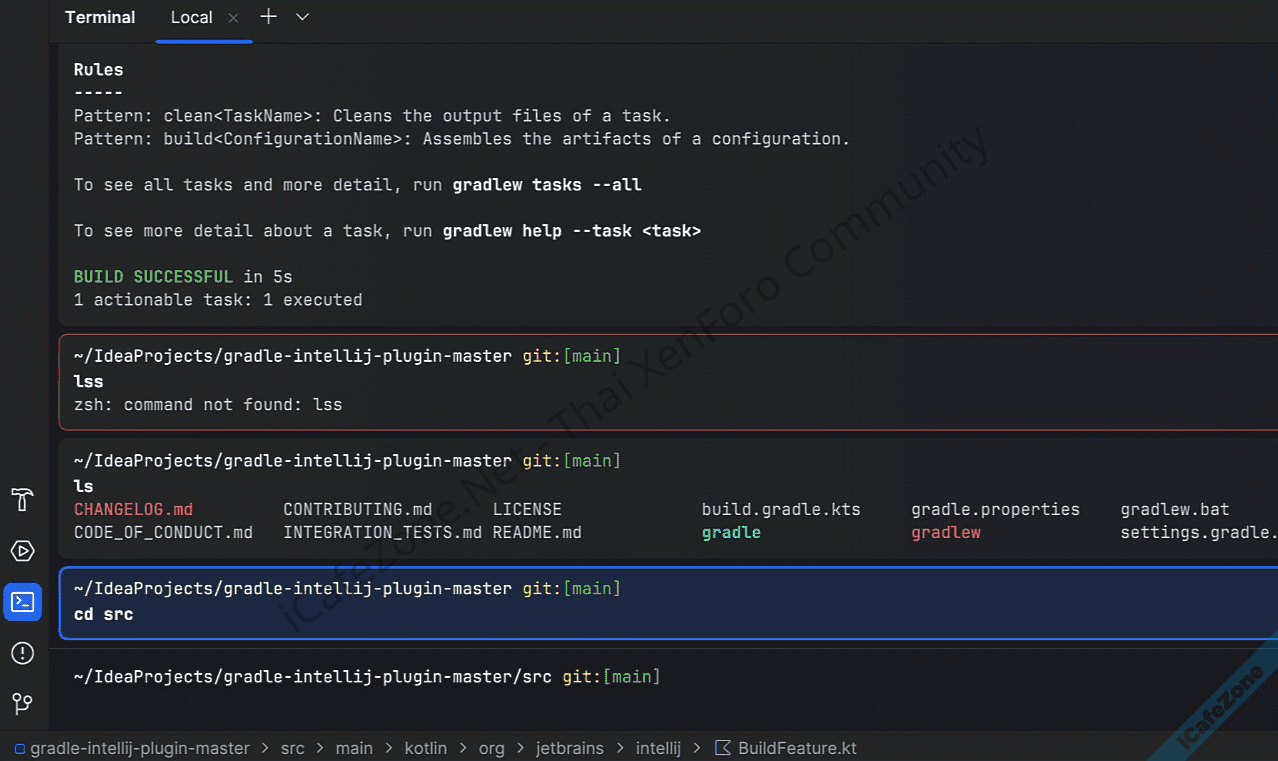Open the kotlin breadcrumb folder
The width and height of the screenshot is (1278, 761).
click(x=426, y=748)
